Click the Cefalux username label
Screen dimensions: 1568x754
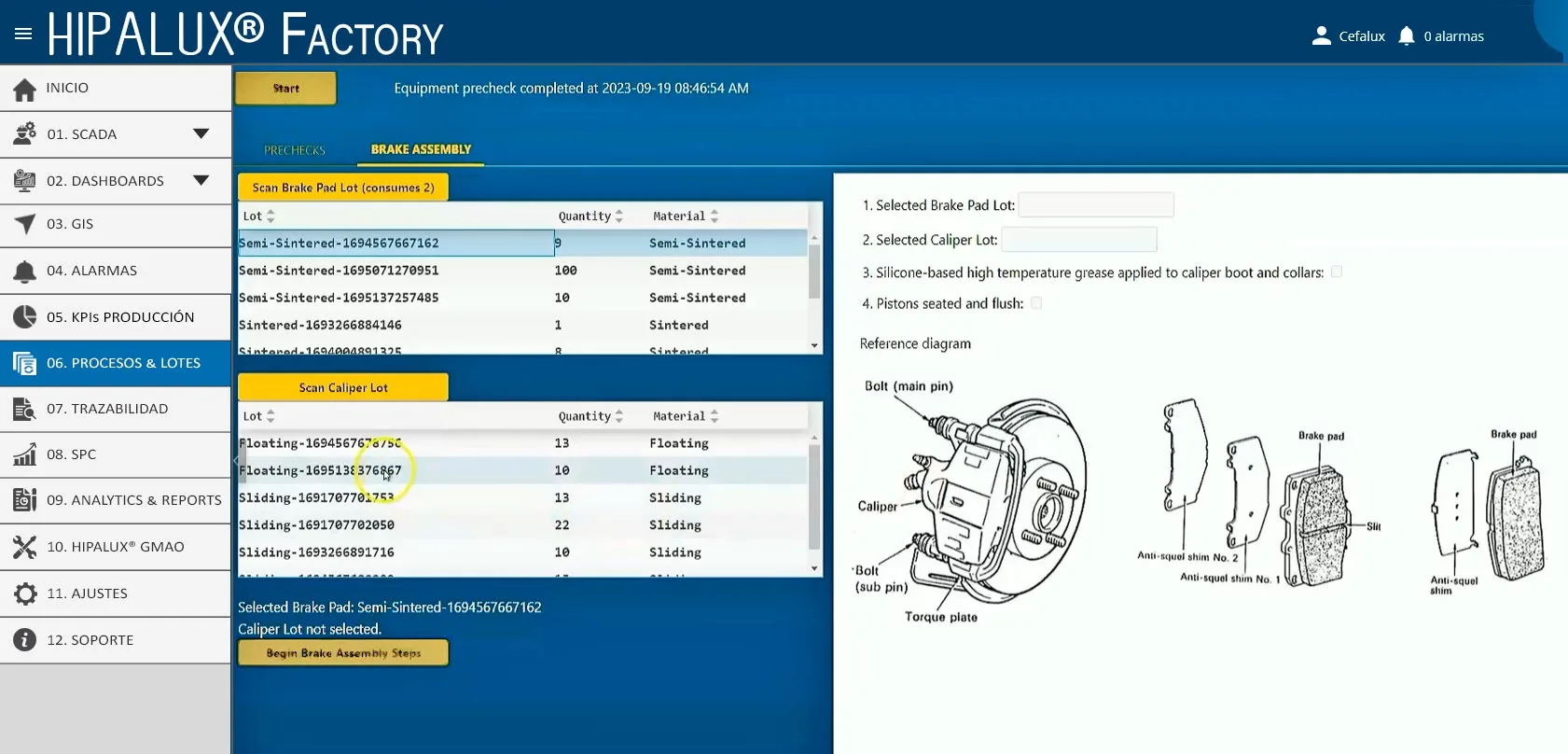click(1362, 36)
